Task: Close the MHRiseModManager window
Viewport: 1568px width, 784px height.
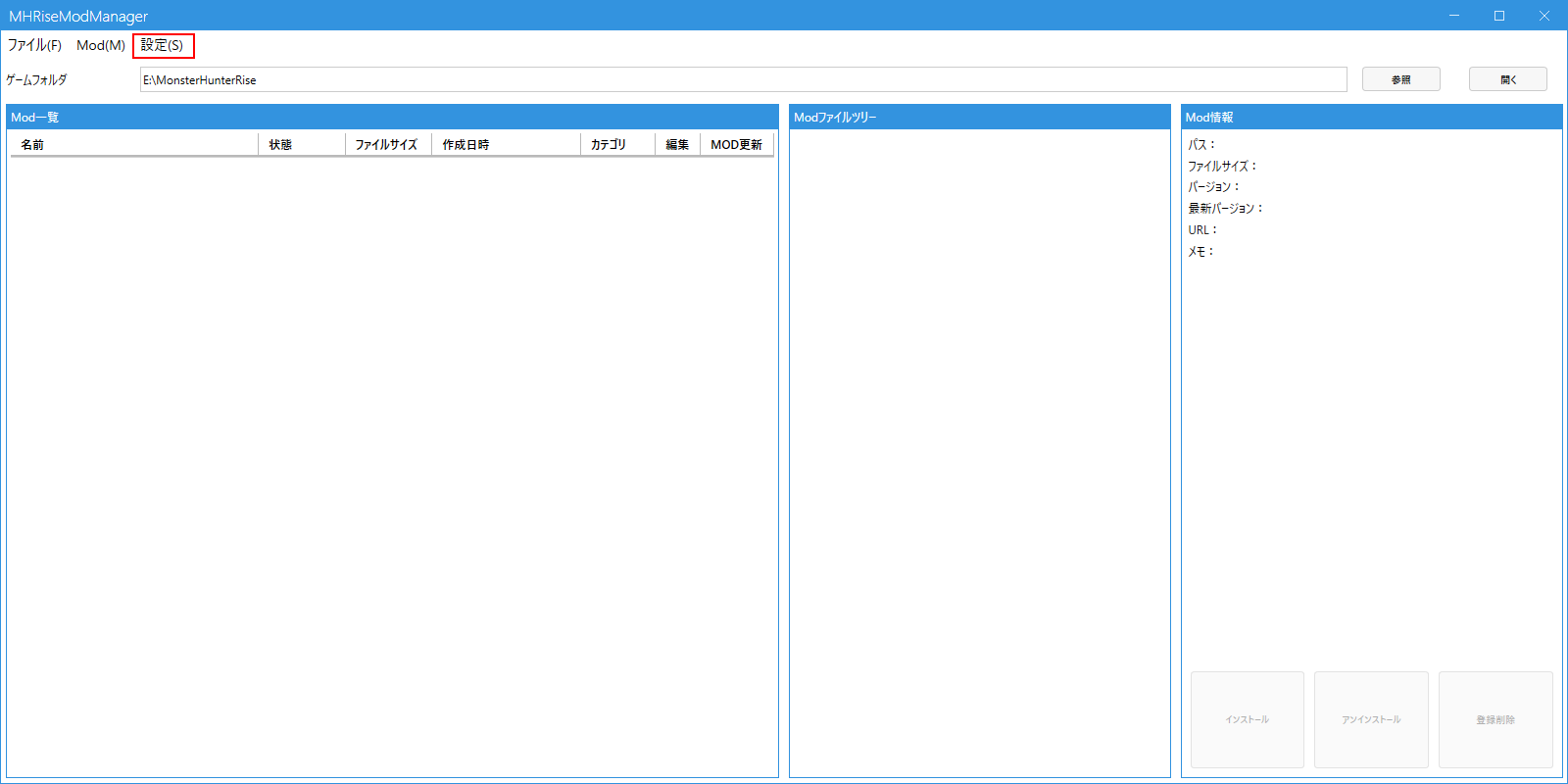Action: (x=1544, y=16)
